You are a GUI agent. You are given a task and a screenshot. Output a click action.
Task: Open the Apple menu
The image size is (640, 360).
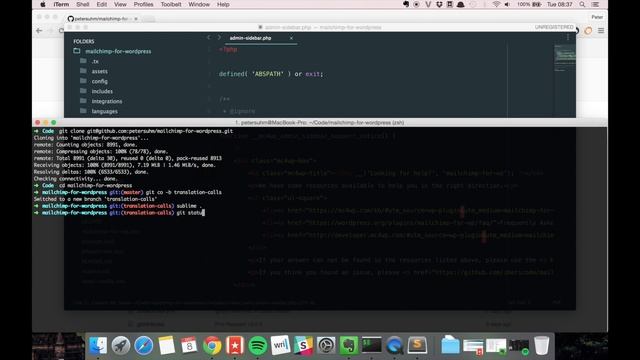pos(43,4)
